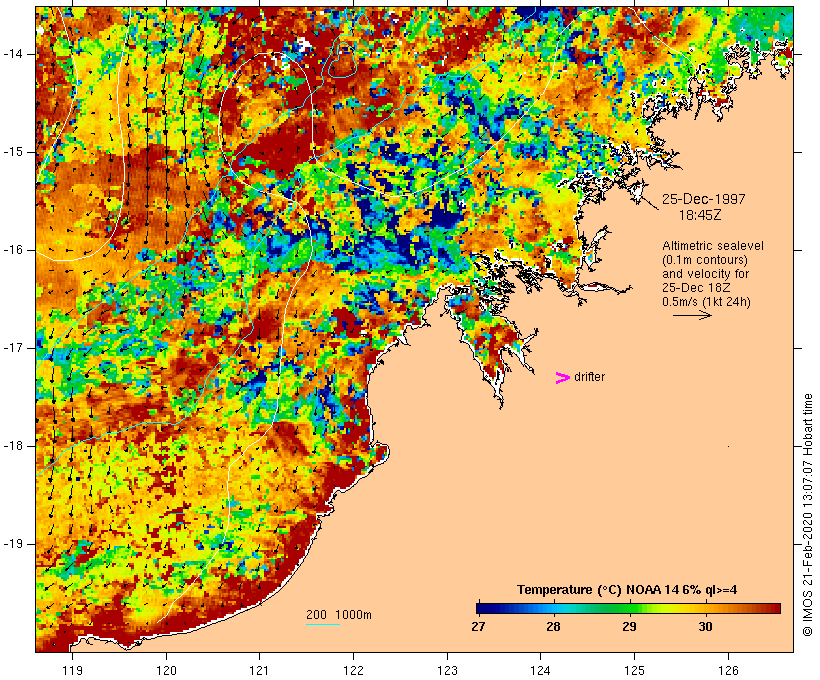Click latitude axis label -18
Screen dimensions: 820x680
tap(13, 446)
